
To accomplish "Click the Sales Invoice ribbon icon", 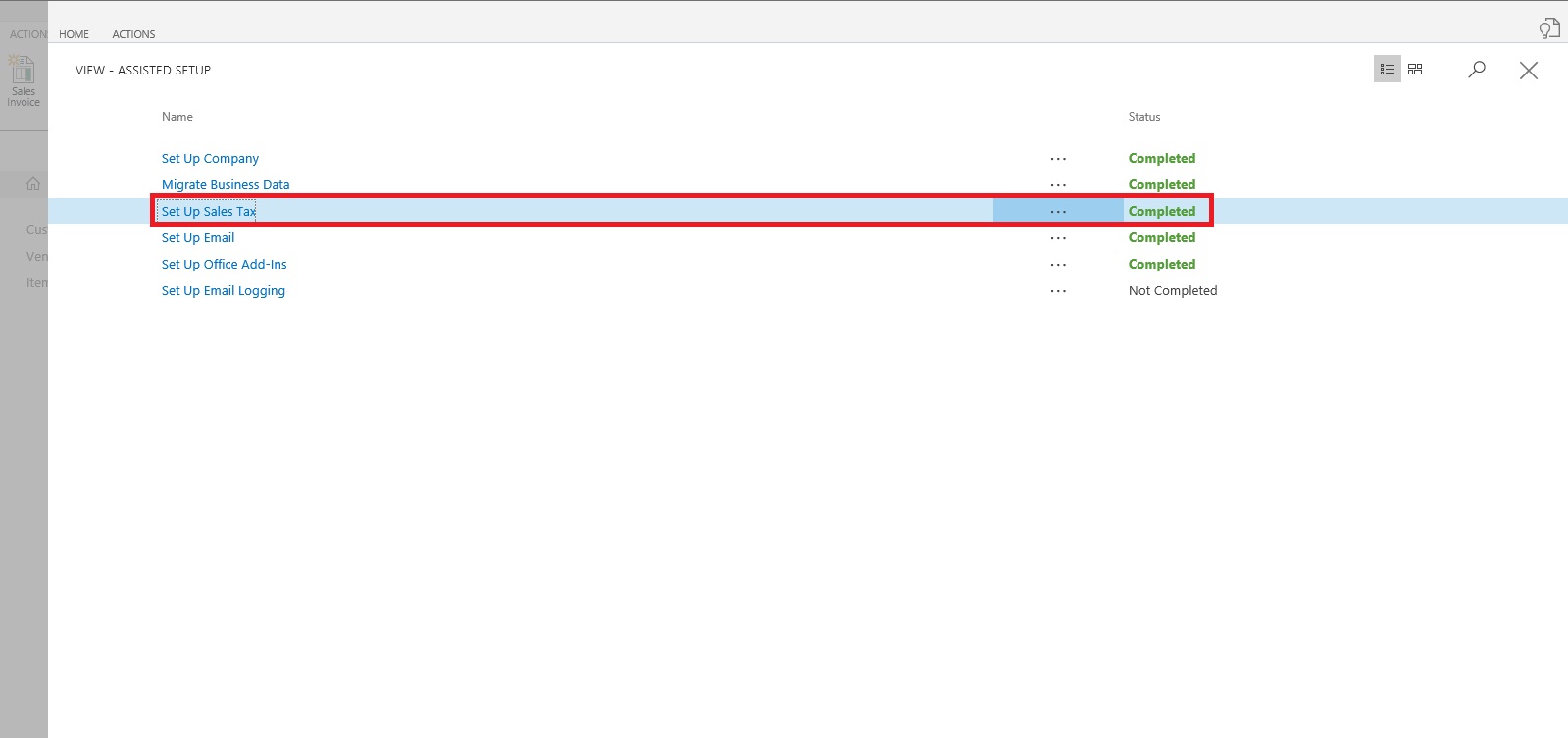I will 24,80.
